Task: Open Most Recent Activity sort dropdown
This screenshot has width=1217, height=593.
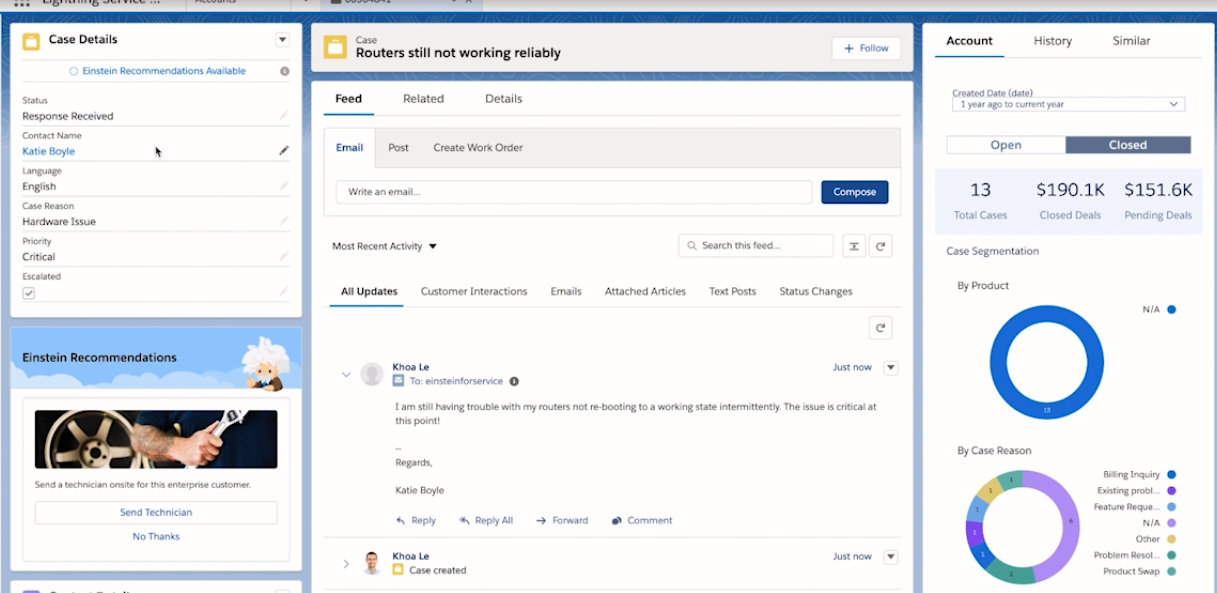Action: tap(385, 246)
